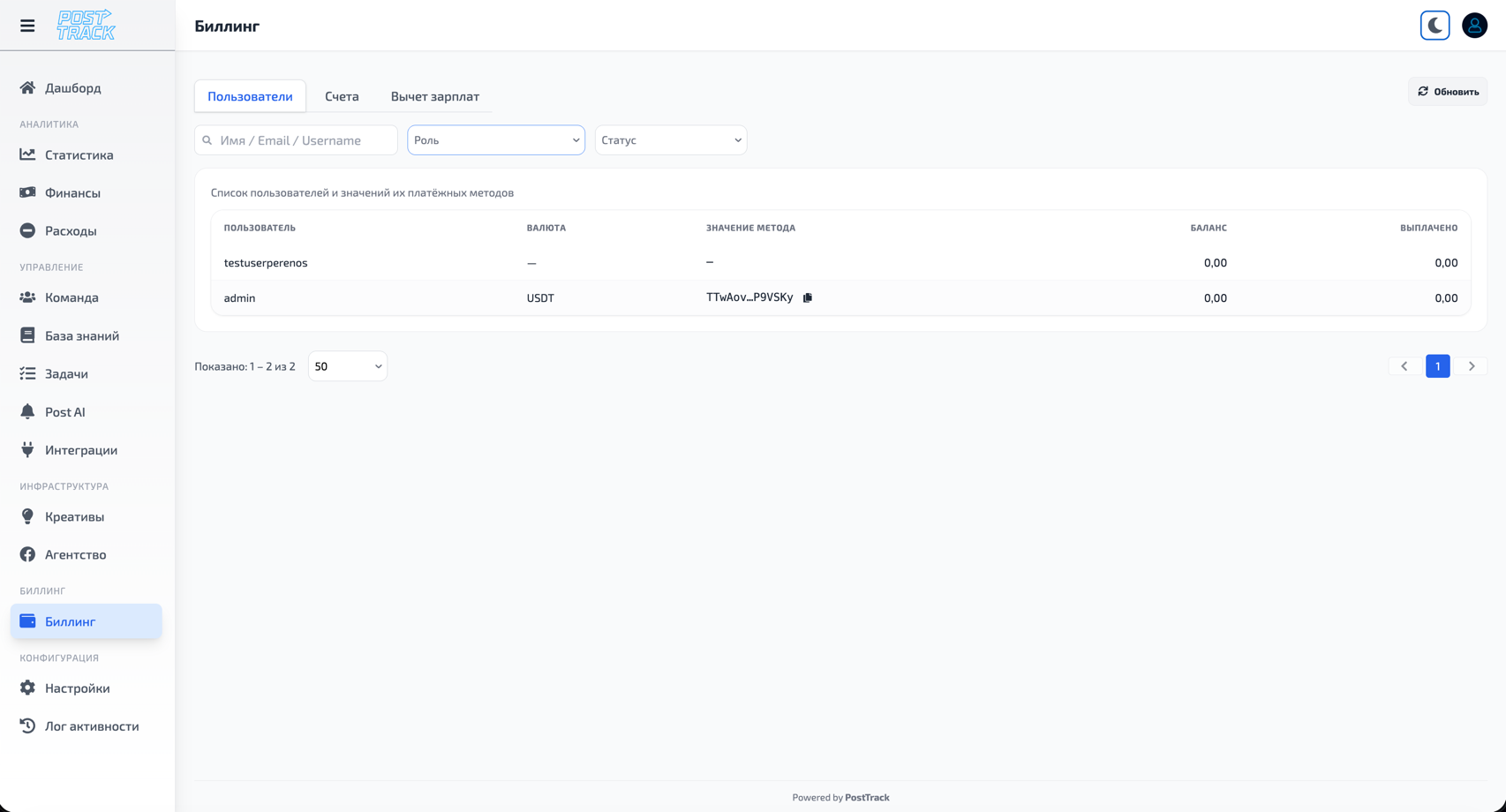
Task: Copy the admin wallet address
Action: (x=808, y=298)
